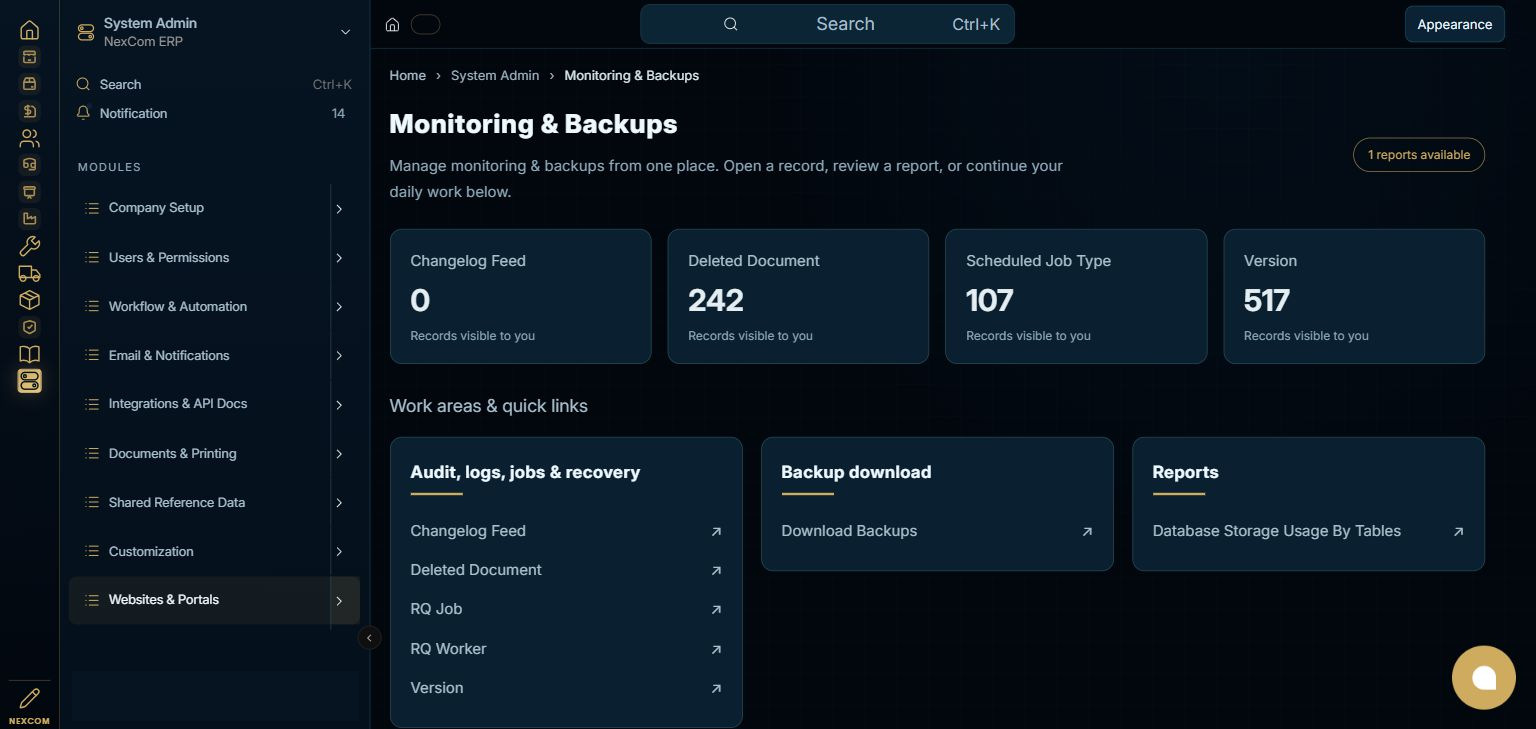Open the RQ Worker arrow icon
The width and height of the screenshot is (1536, 729).
716,650
